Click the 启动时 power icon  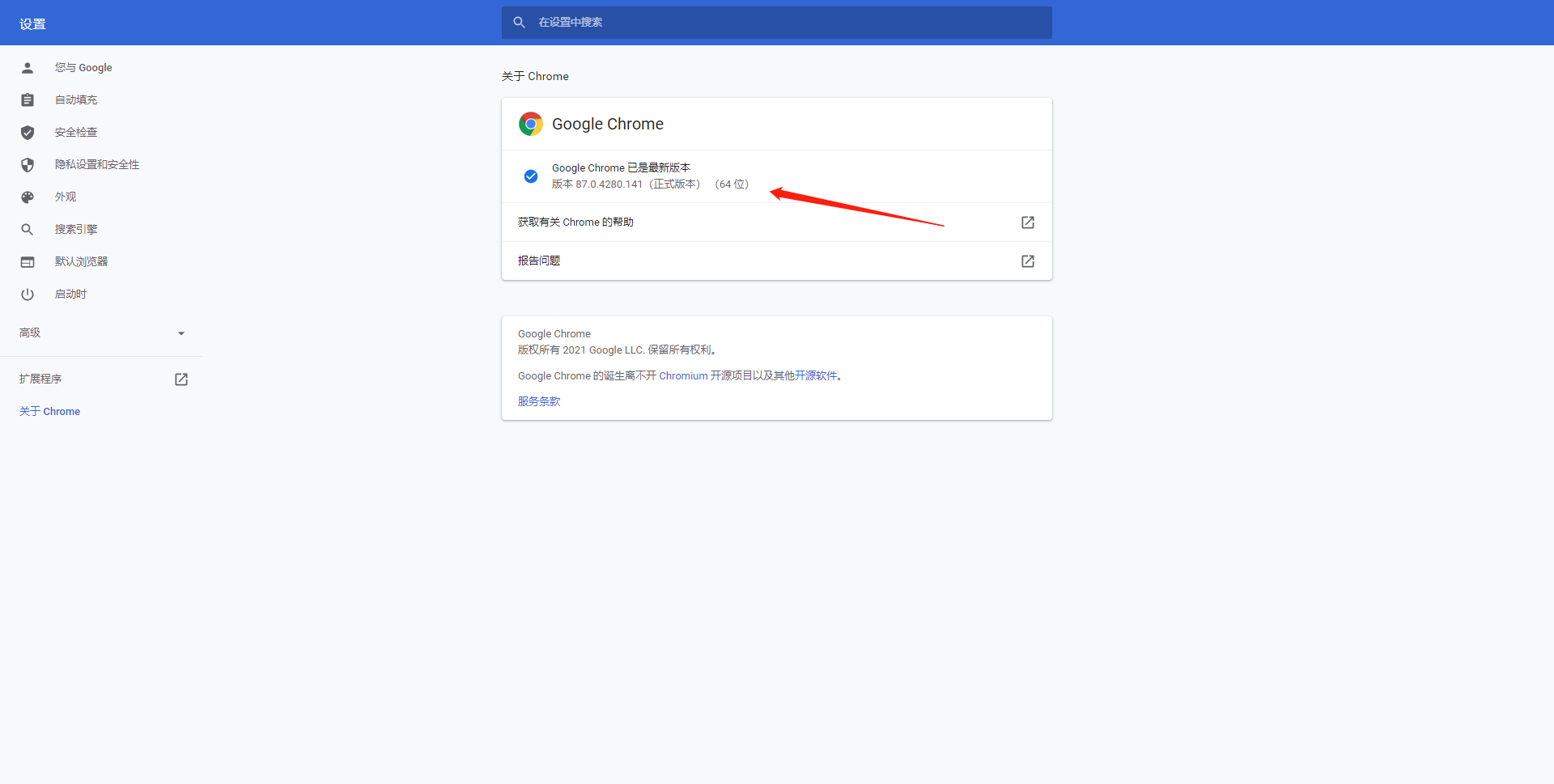[x=27, y=294]
